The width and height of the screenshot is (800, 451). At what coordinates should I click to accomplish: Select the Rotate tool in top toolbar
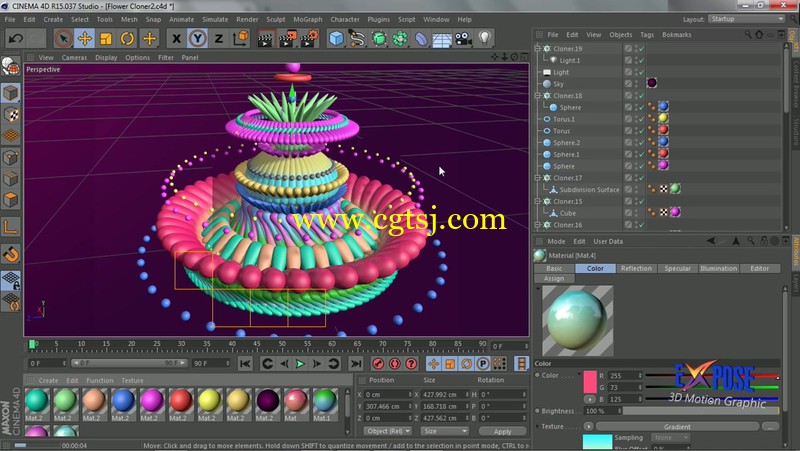point(128,38)
